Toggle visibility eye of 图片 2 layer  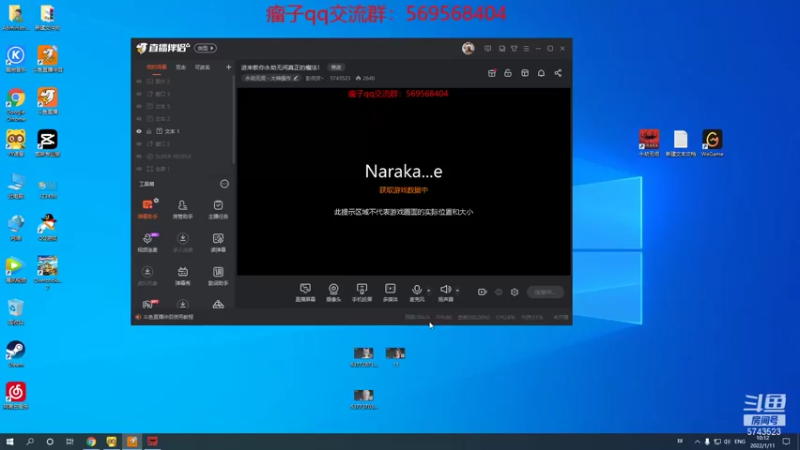[x=139, y=81]
